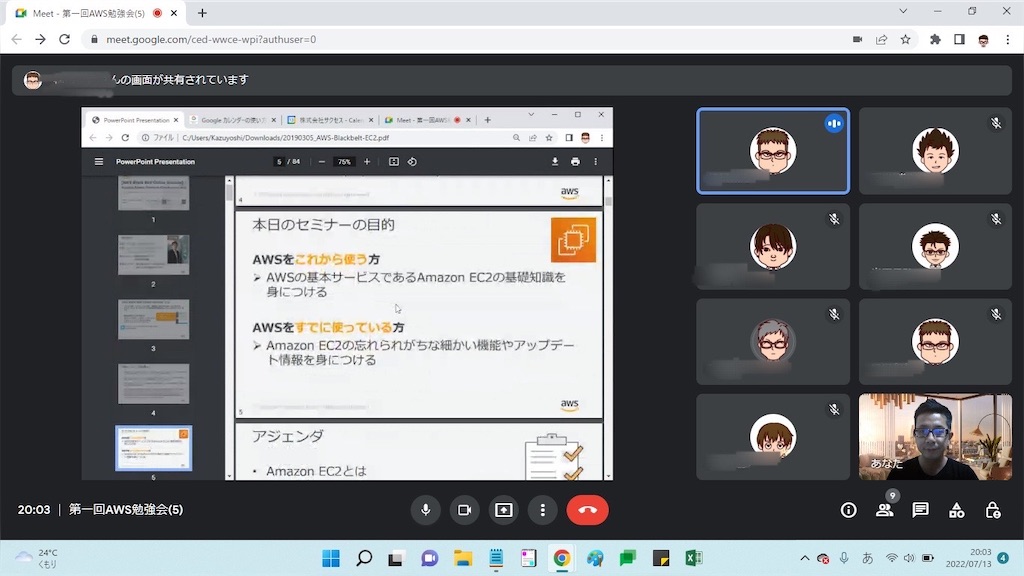Select the actively speaking participant tile
Image resolution: width=1024 pixels, height=576 pixels.
(x=773, y=151)
